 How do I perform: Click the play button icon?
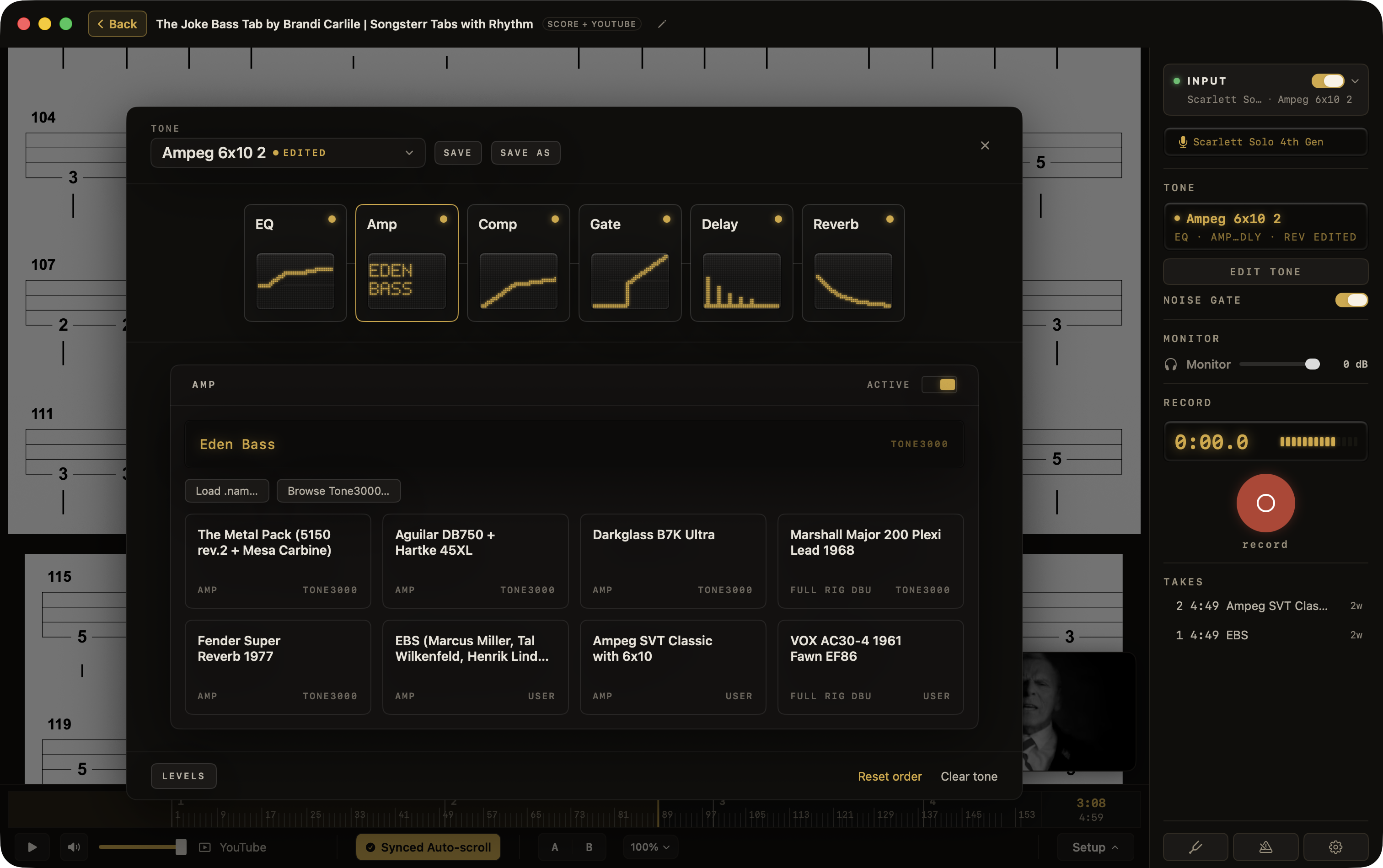pyautogui.click(x=32, y=847)
